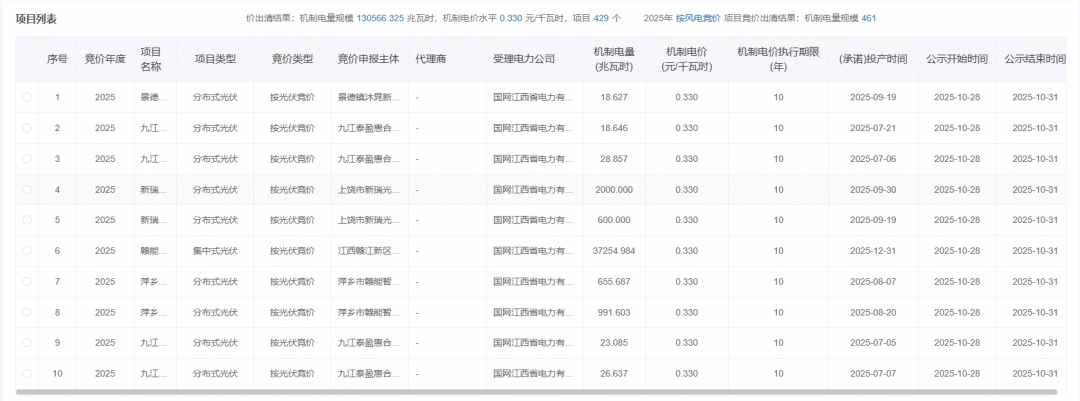The width and height of the screenshot is (1080, 401).
Task: Click the 景德… project name in row 1
Action: pyautogui.click(x=154, y=97)
